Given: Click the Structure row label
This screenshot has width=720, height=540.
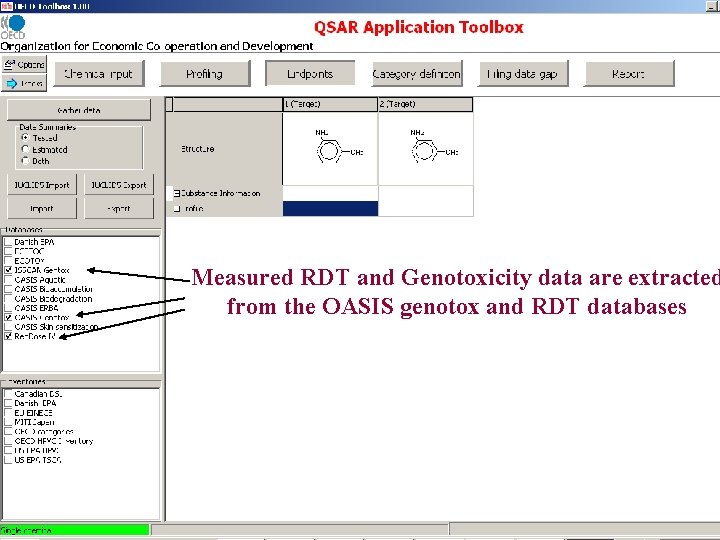Looking at the screenshot, I should point(197,149).
